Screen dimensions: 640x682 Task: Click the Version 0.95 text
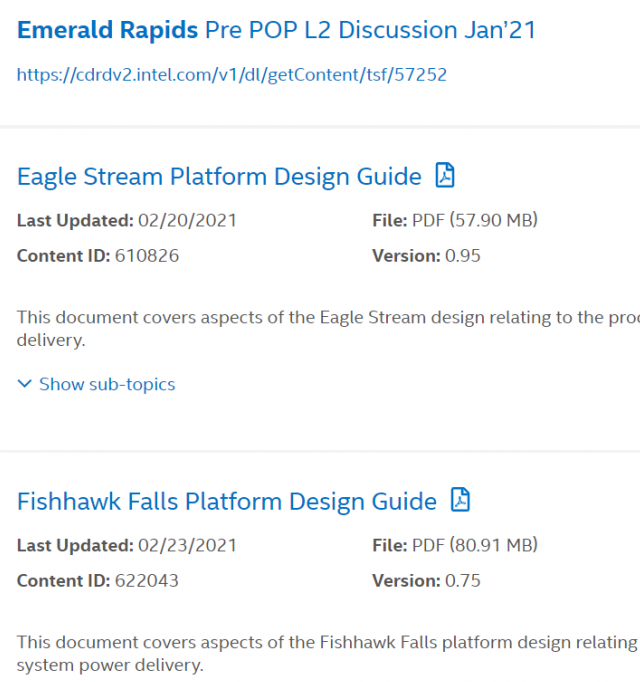point(463,256)
